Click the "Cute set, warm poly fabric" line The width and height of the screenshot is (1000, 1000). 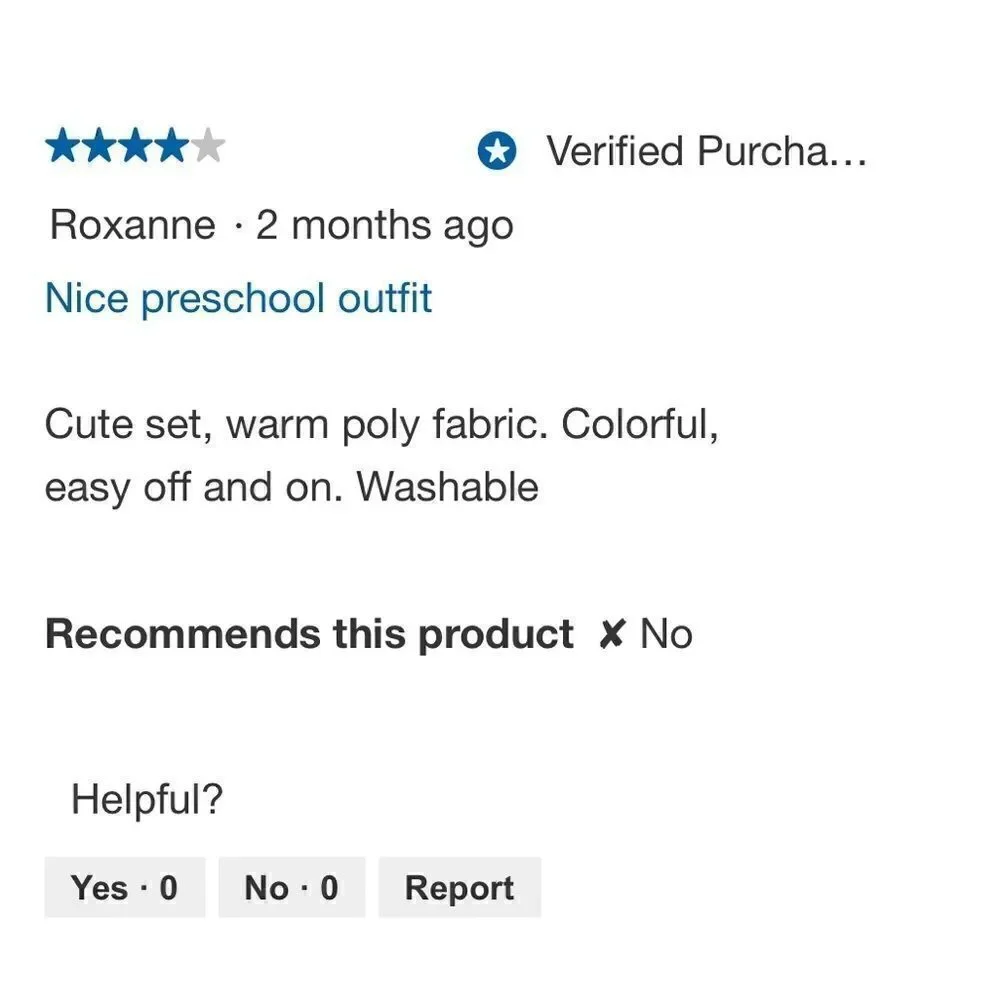[x=381, y=425]
